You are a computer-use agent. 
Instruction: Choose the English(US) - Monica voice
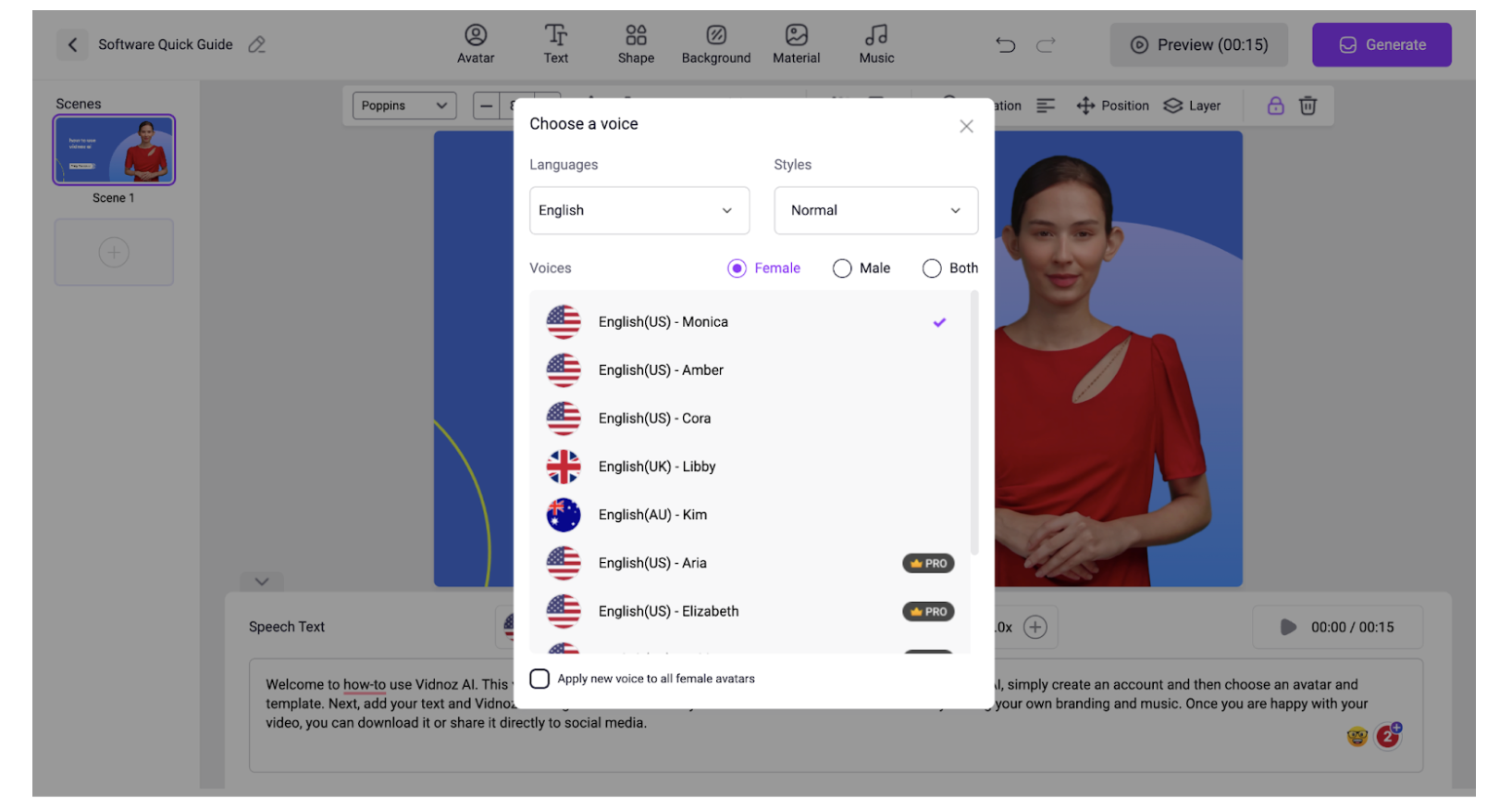tap(750, 322)
